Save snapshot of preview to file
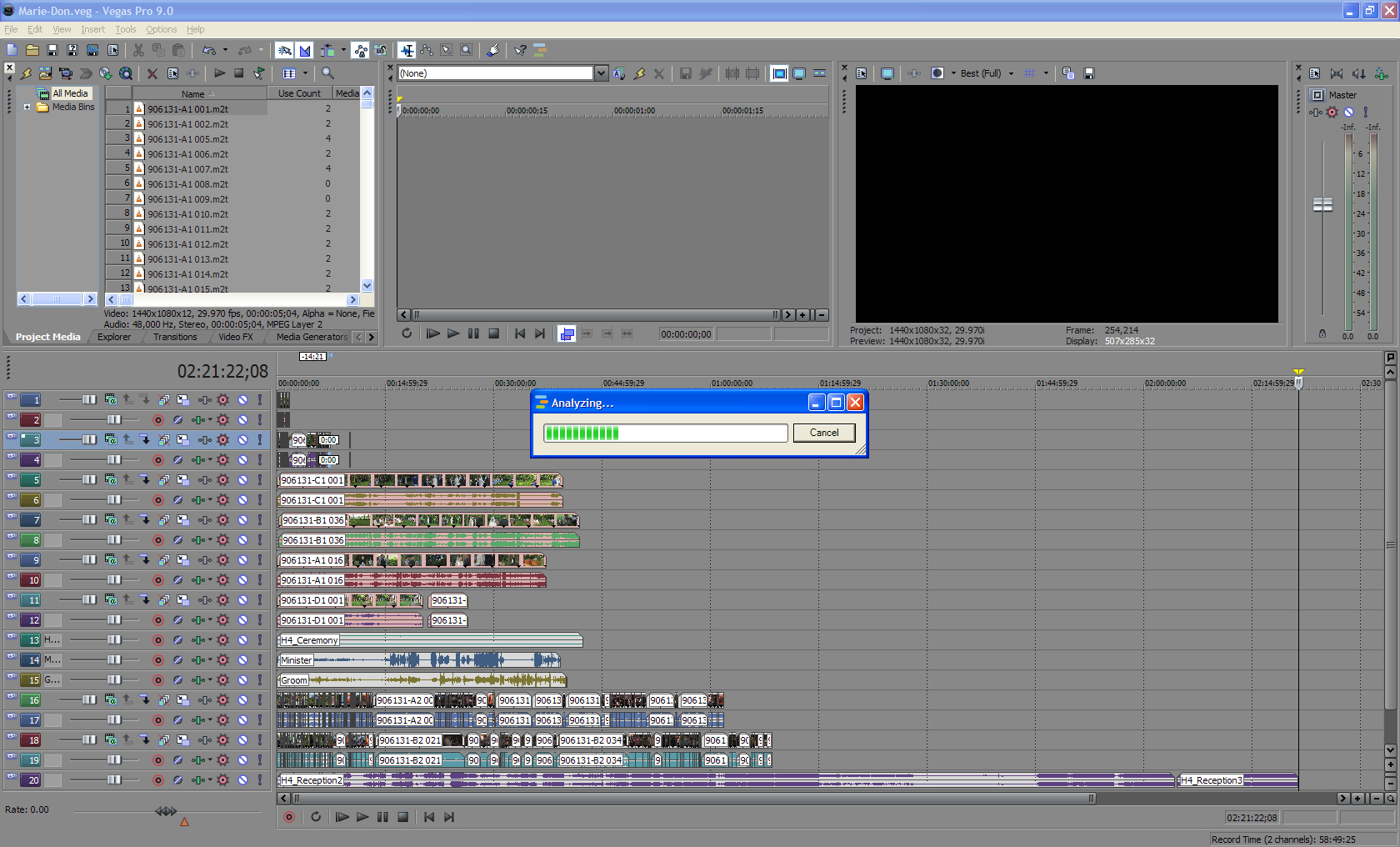The width and height of the screenshot is (1400, 847). [x=1088, y=73]
